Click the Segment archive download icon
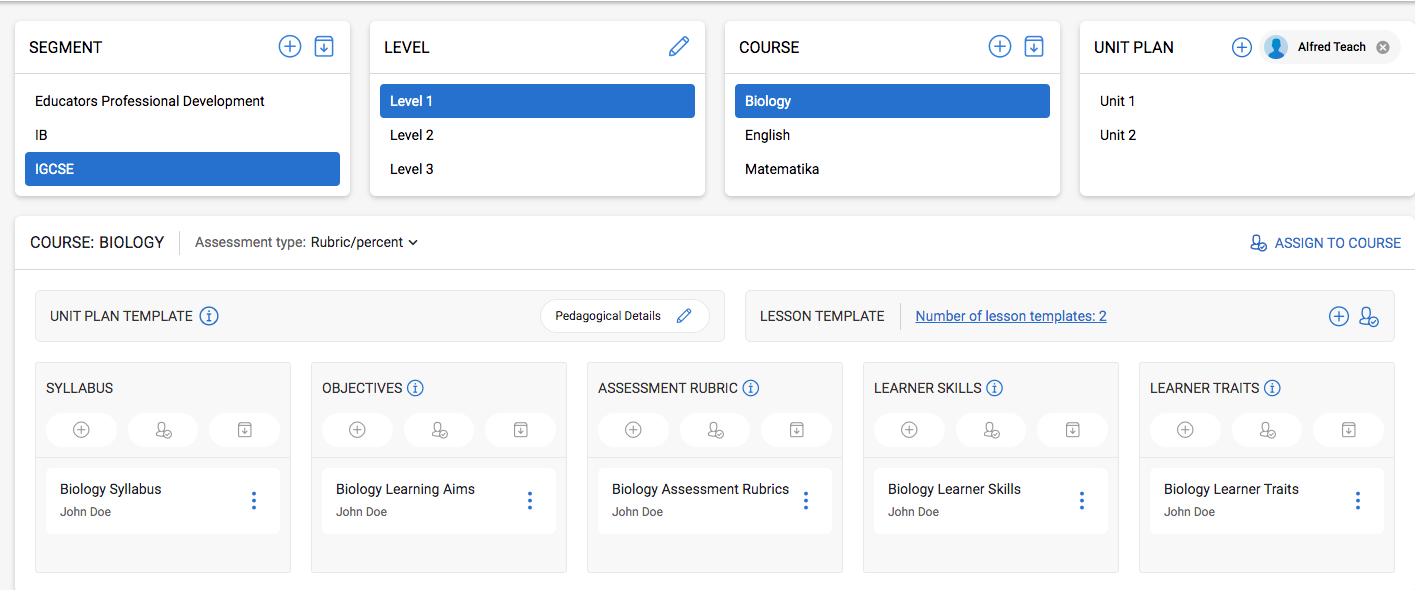 (x=324, y=47)
